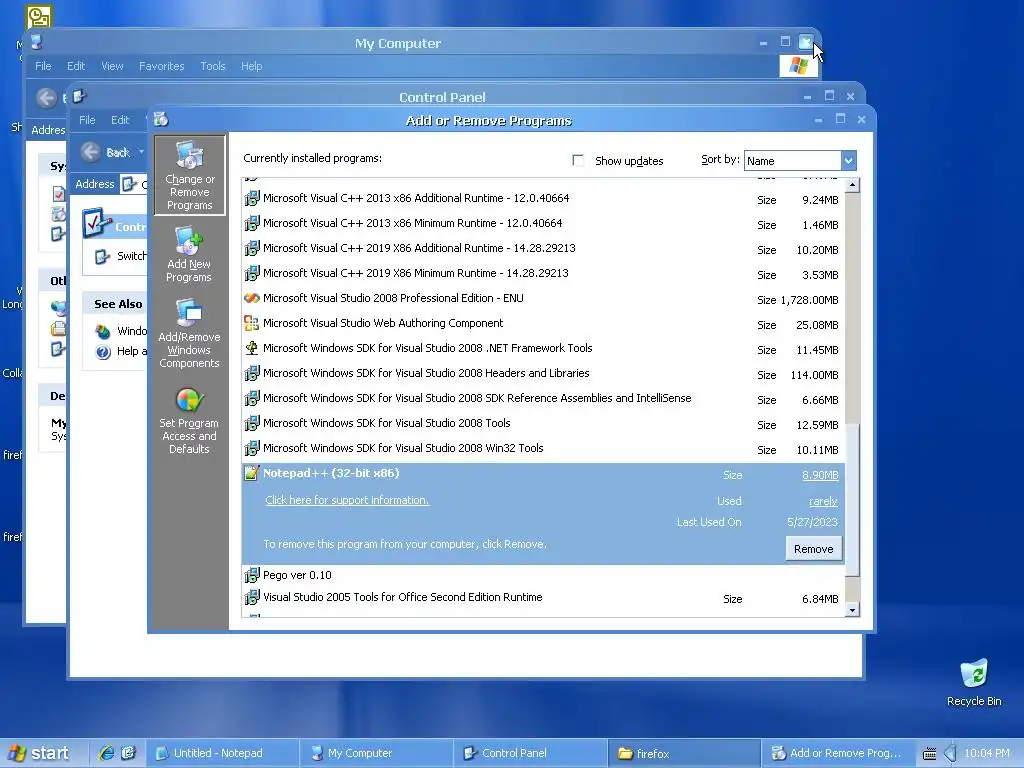Click icon of Visual Studio 2005 Tools for Office Runtime
The image size is (1024, 768).
tap(251, 597)
